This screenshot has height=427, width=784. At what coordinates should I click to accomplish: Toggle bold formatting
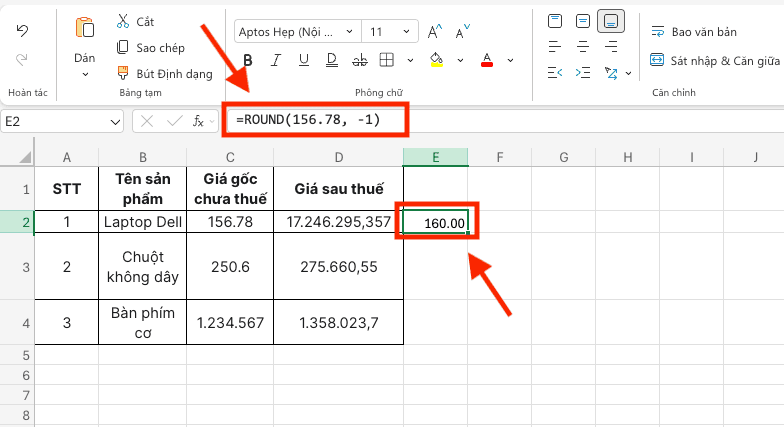[248, 60]
